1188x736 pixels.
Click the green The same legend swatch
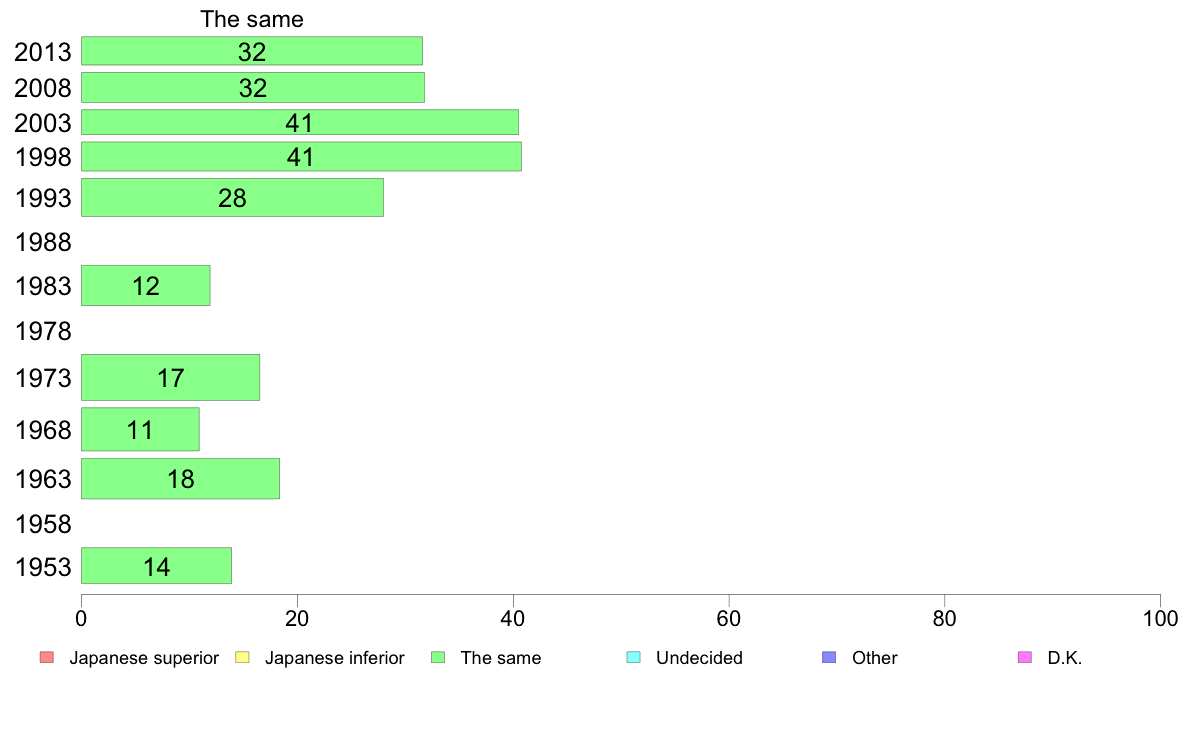click(x=438, y=657)
